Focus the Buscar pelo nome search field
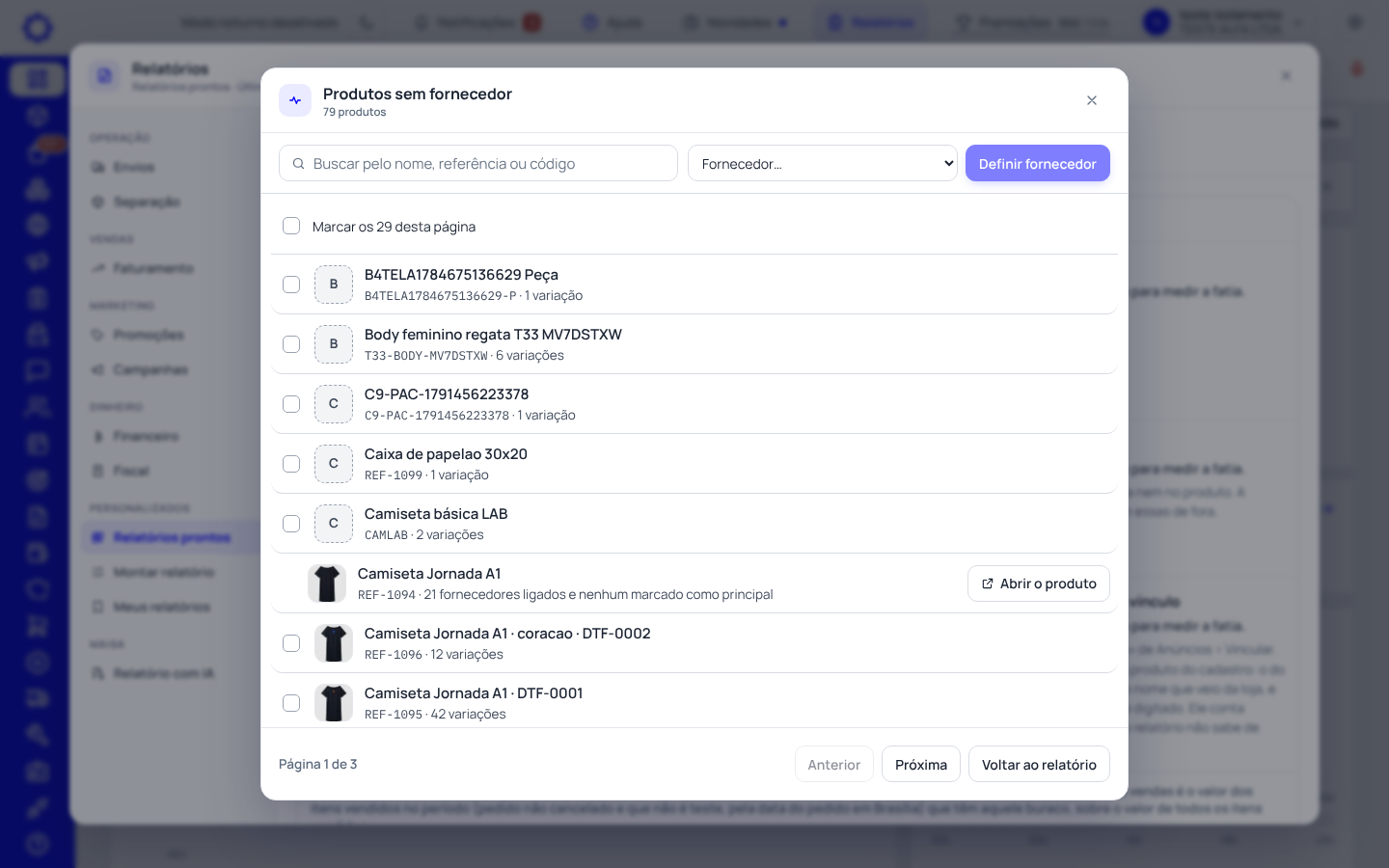This screenshot has width=1389, height=868. click(x=478, y=163)
